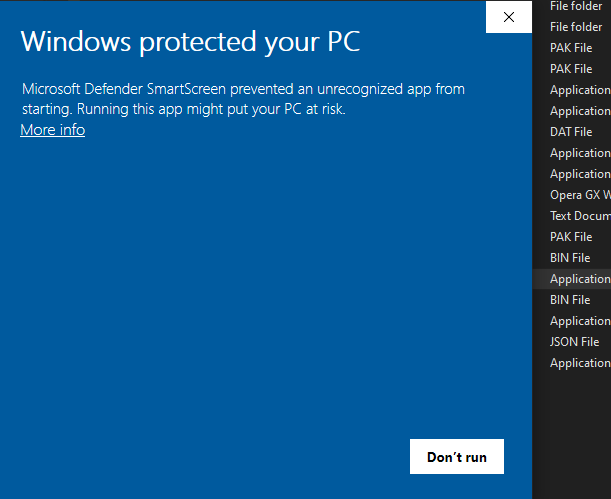
Task: Click the last Application row below JSON File
Action: tap(580, 363)
